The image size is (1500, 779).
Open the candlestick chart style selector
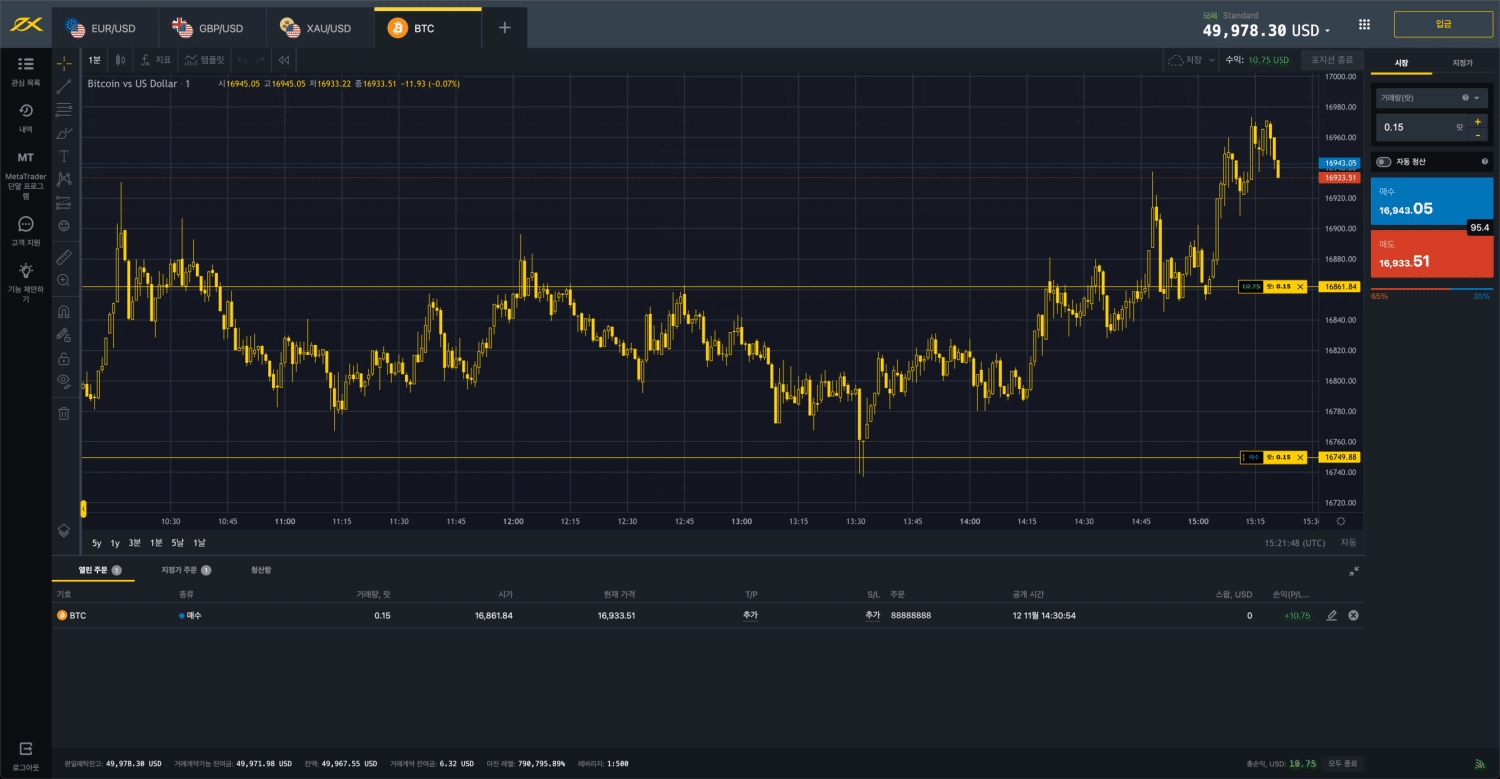[120, 60]
